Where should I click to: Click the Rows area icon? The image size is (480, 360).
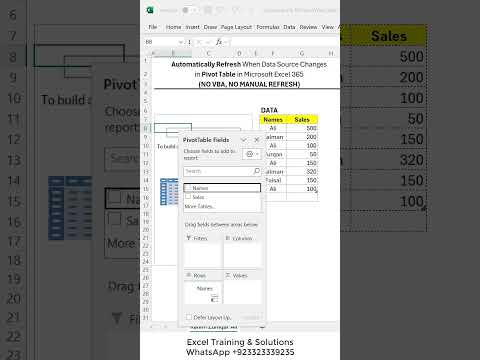pos(189,275)
